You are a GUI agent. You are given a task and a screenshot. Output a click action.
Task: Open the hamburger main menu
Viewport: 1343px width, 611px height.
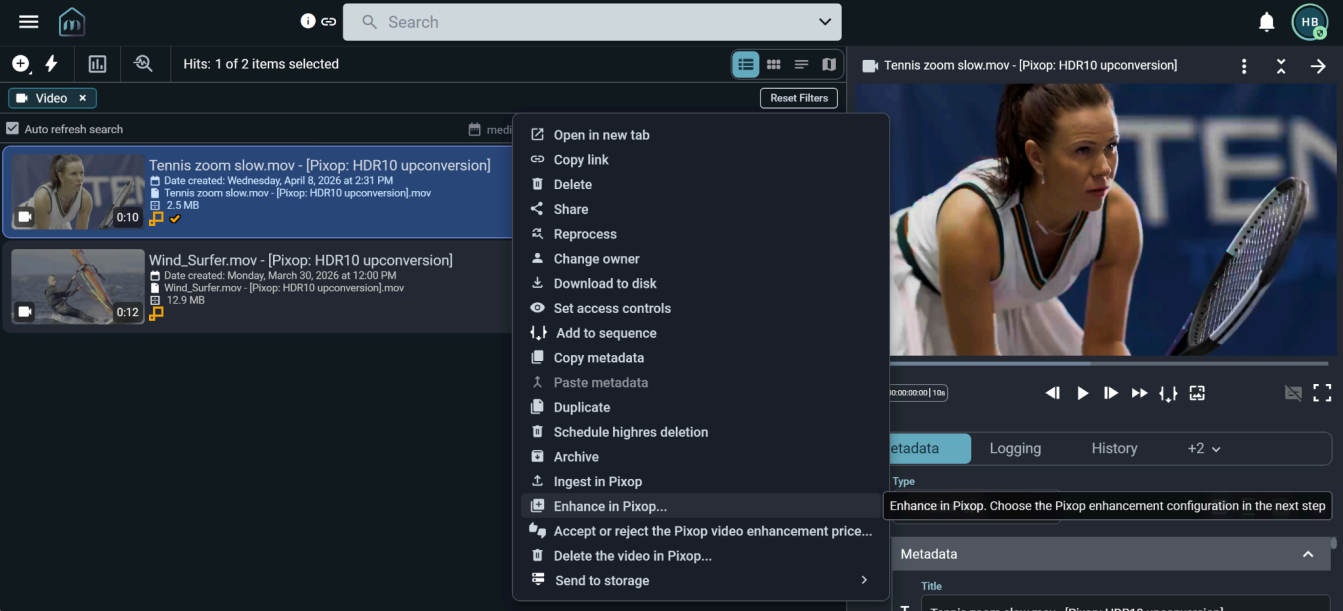point(29,22)
